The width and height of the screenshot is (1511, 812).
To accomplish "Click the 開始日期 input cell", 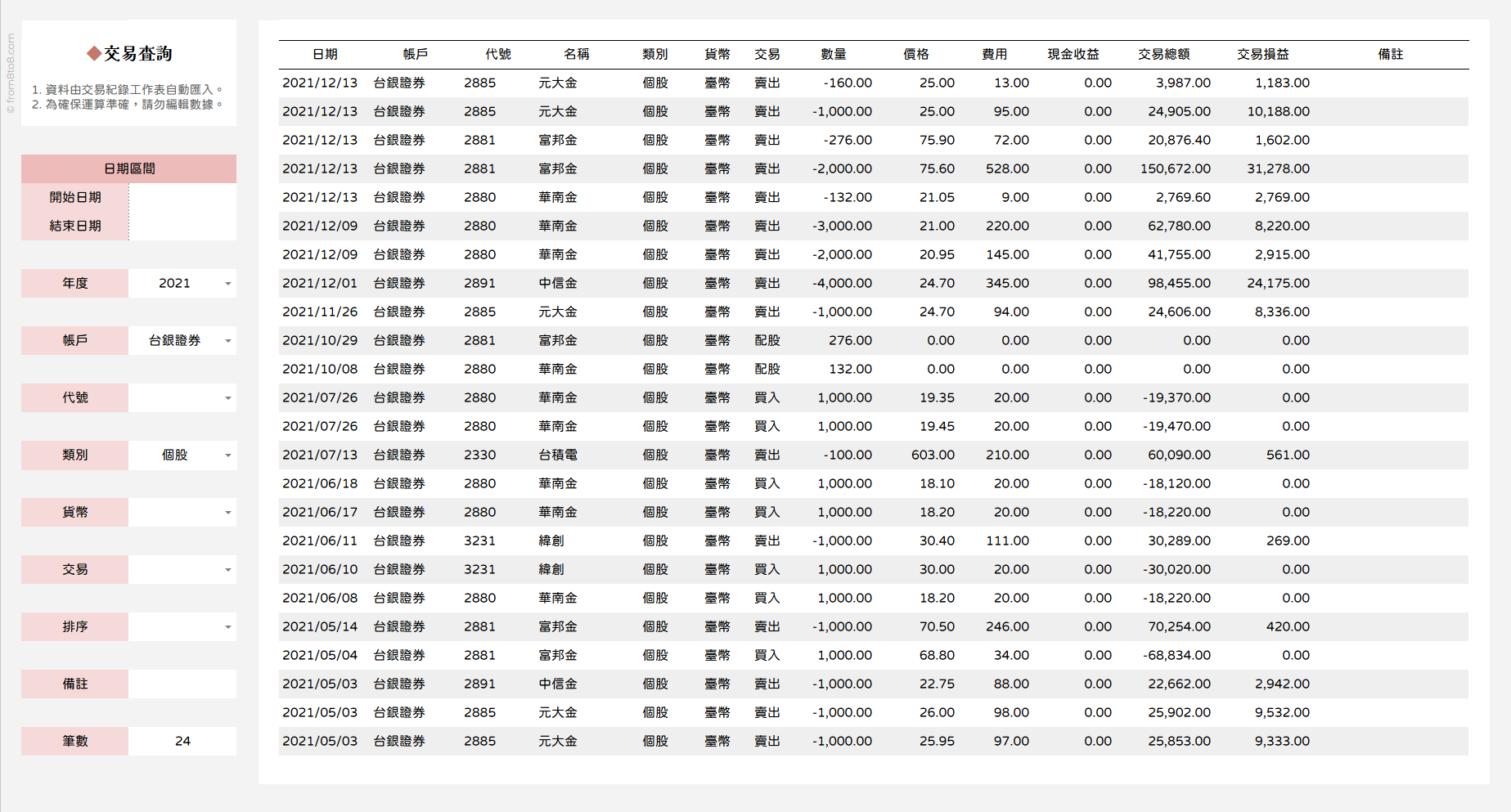I will point(182,197).
